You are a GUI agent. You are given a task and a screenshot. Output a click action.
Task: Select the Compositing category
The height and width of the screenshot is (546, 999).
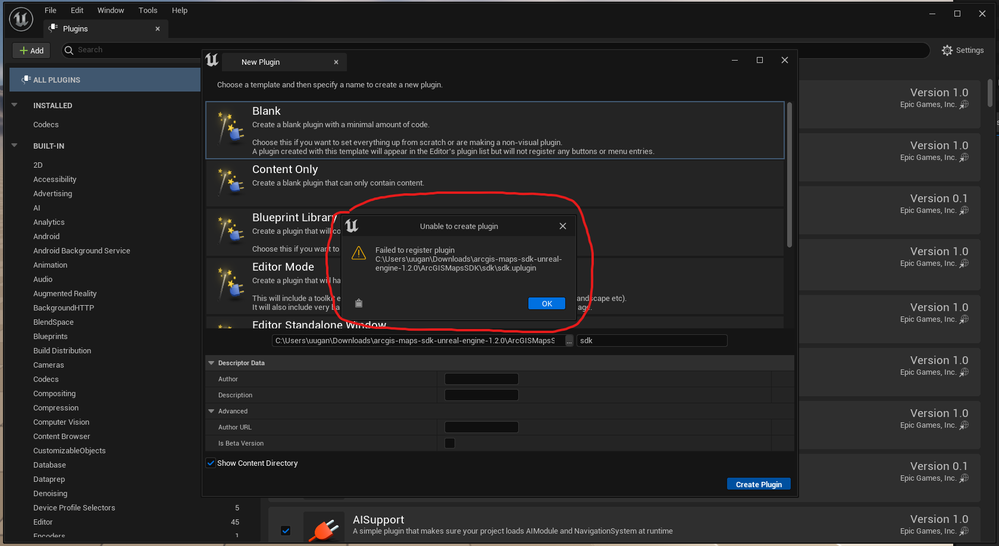[x=54, y=394]
